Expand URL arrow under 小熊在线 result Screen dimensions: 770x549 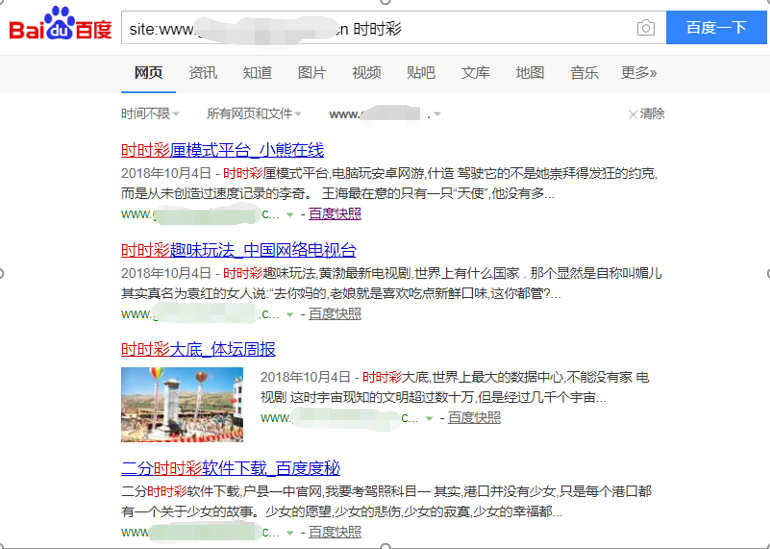290,215
